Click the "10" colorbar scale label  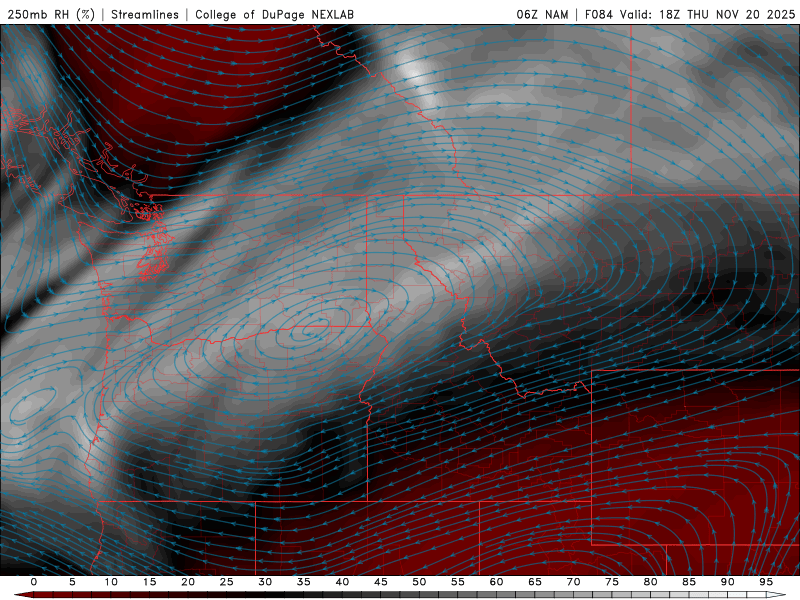111,582
